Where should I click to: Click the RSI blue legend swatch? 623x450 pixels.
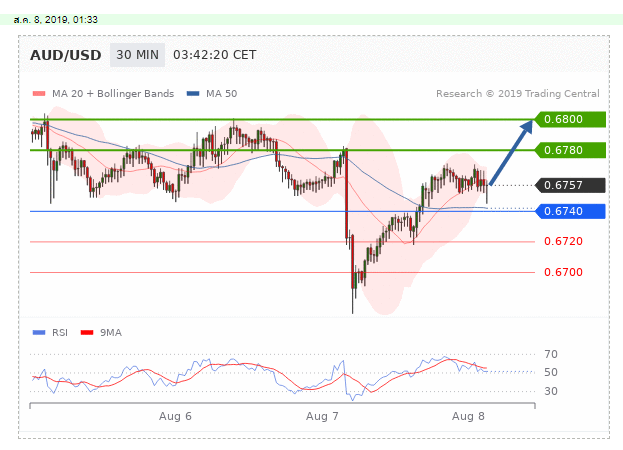pos(39,332)
